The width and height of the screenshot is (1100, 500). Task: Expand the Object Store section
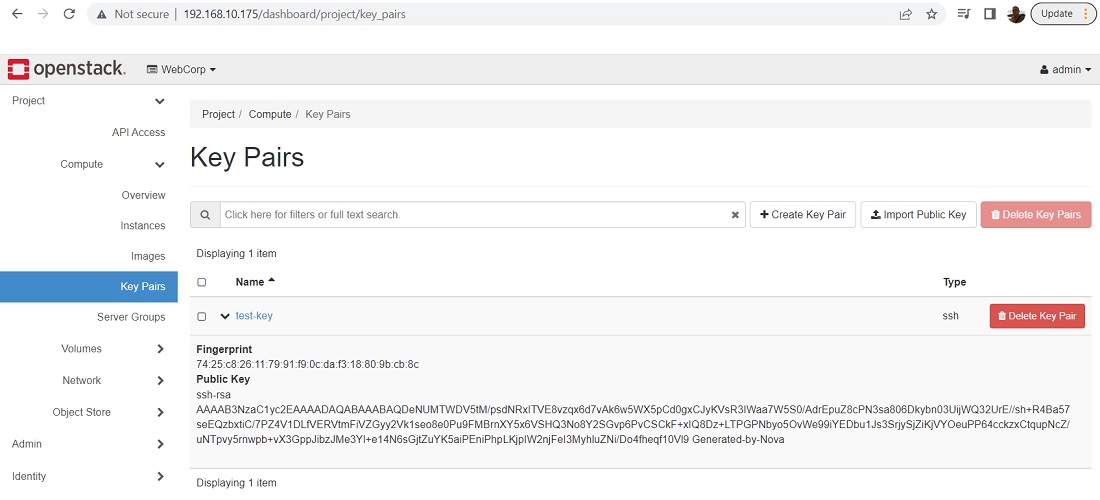160,412
